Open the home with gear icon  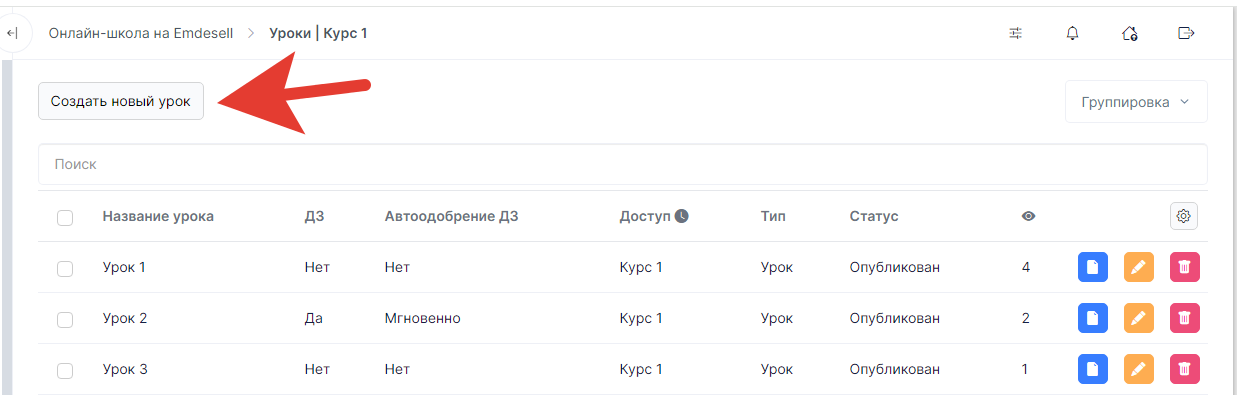1130,33
